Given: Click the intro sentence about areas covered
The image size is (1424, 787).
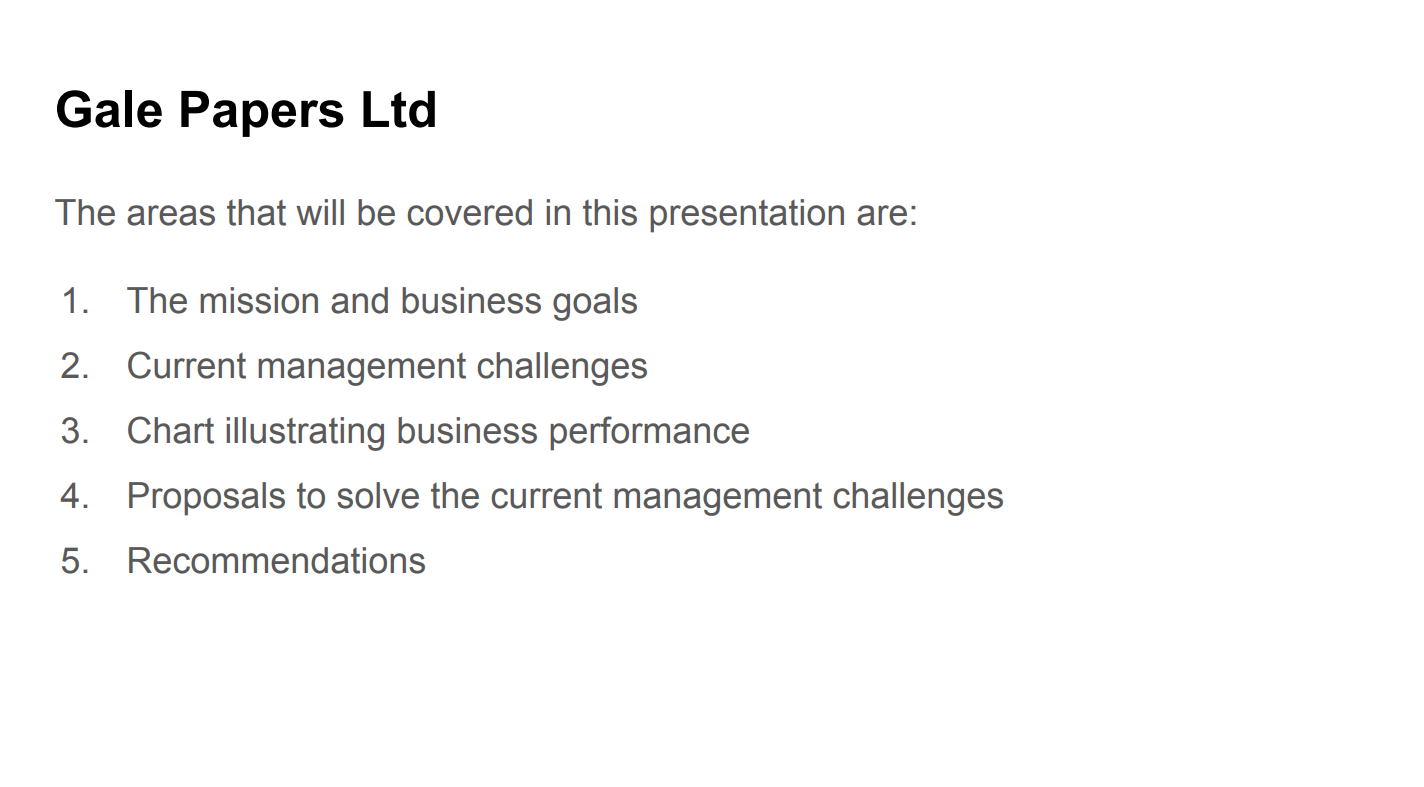Looking at the screenshot, I should [x=486, y=213].
